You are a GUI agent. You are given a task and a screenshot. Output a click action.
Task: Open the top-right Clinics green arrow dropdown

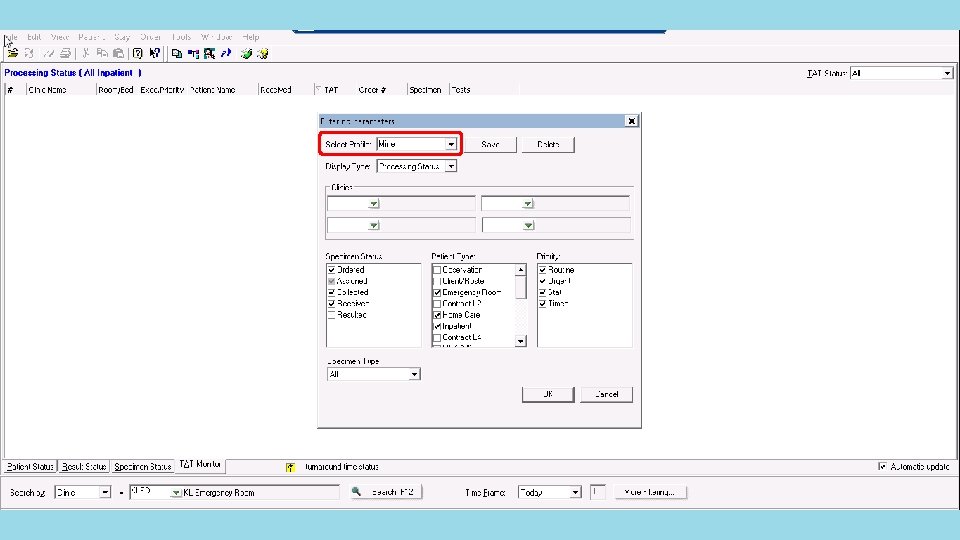(x=528, y=203)
